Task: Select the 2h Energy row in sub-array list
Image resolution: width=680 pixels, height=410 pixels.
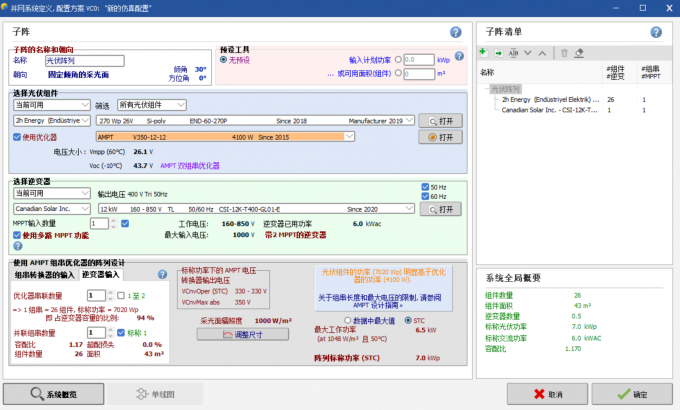Action: 574,99
